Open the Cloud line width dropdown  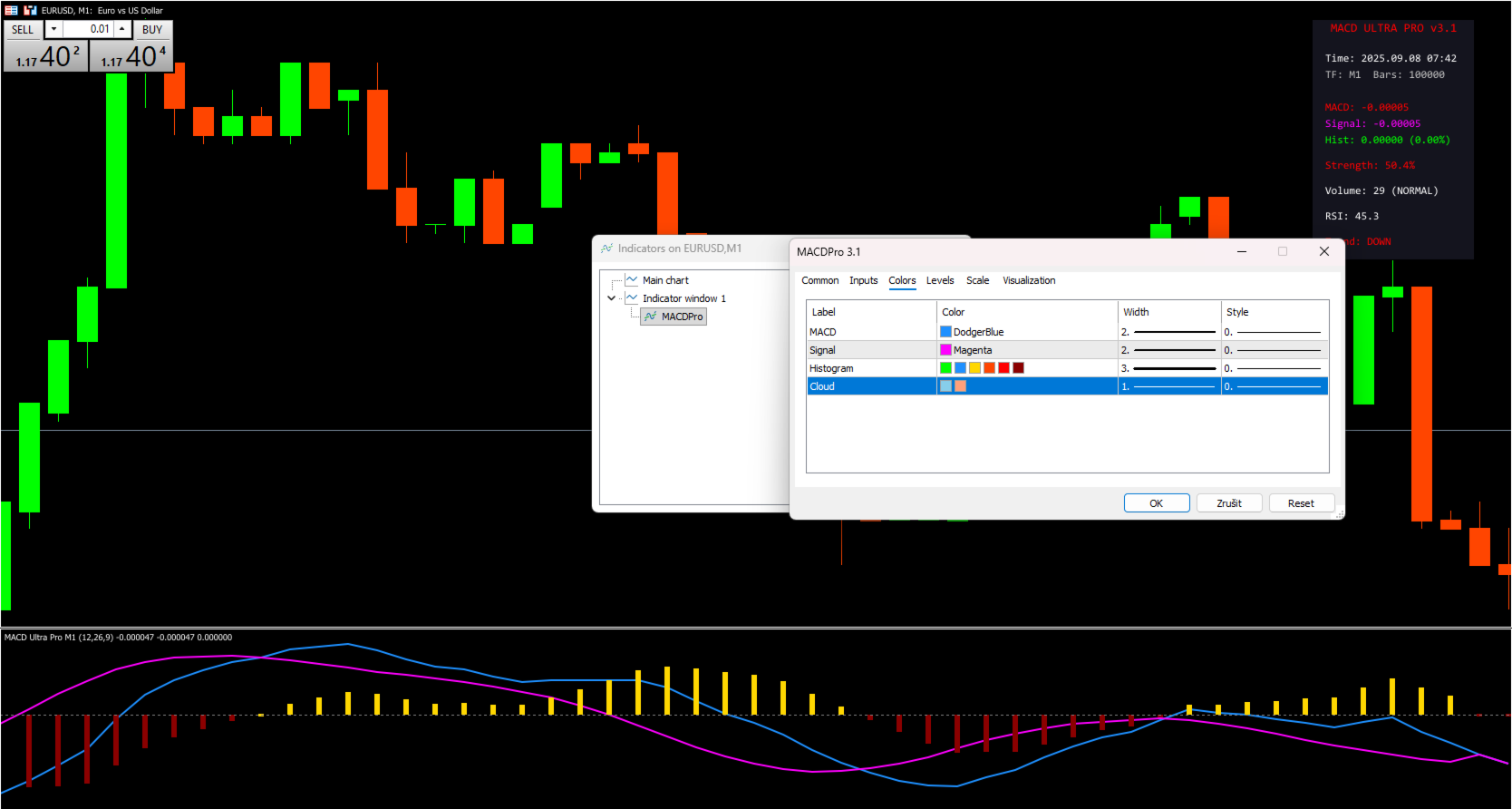click(x=1169, y=386)
